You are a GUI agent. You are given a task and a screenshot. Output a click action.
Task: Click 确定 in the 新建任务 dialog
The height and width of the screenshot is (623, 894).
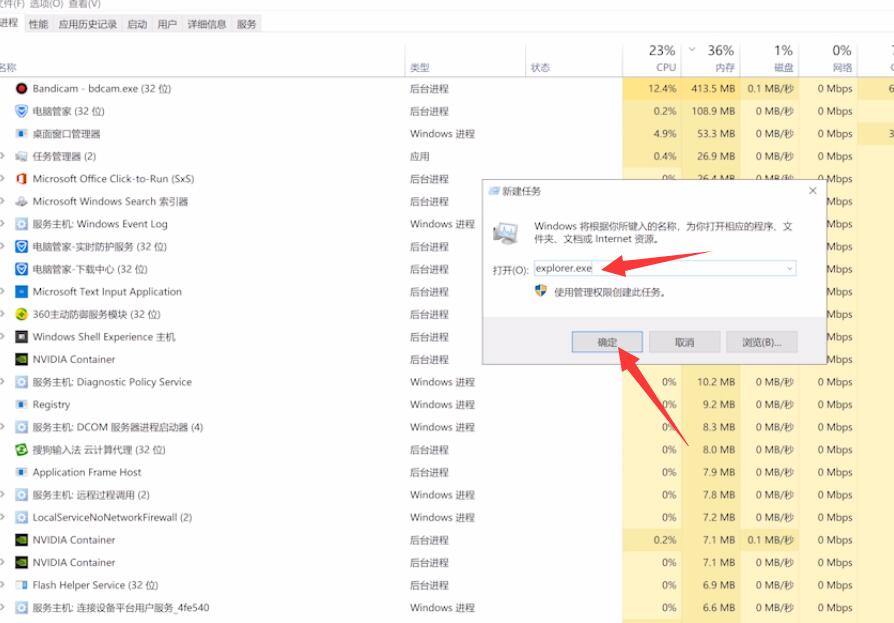[607, 343]
